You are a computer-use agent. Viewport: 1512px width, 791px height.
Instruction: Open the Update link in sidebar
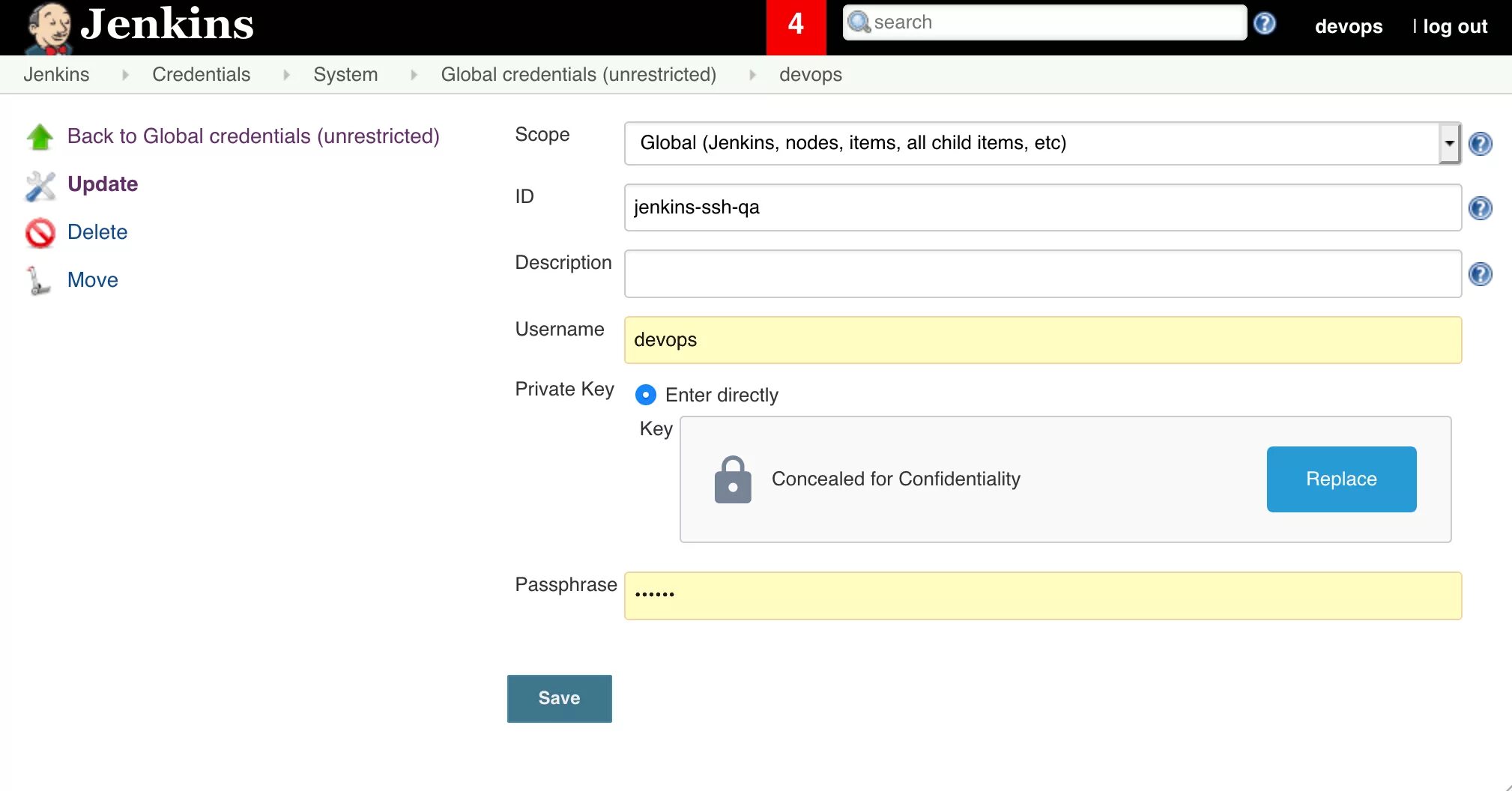coord(103,184)
